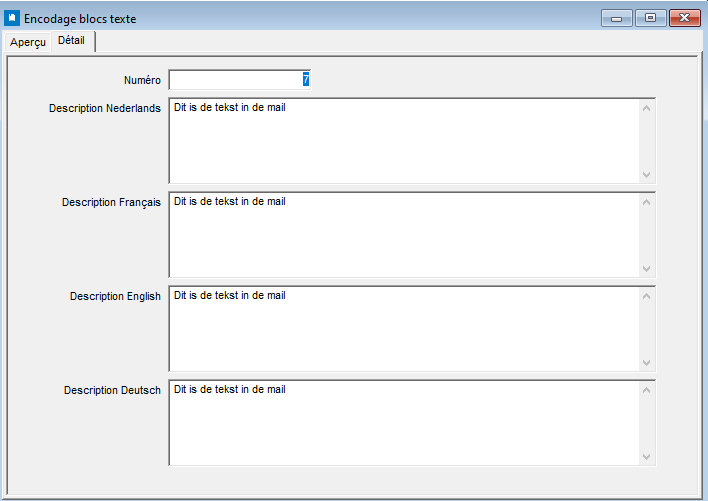Click scroll-down arrow in Description Français box
Screen dimensions: 708x501
[x=646, y=269]
